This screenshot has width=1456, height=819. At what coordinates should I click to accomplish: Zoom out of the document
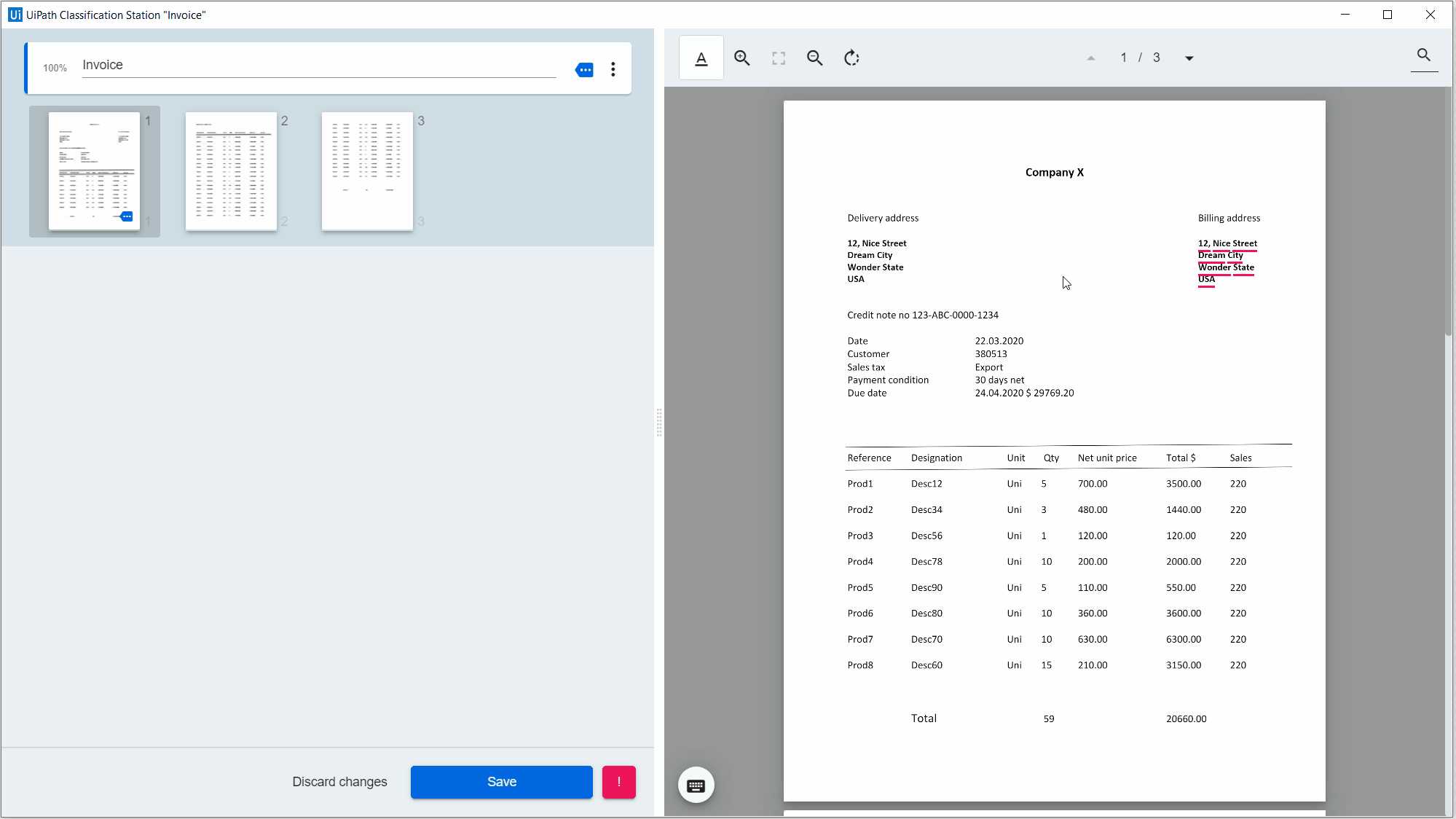(814, 58)
